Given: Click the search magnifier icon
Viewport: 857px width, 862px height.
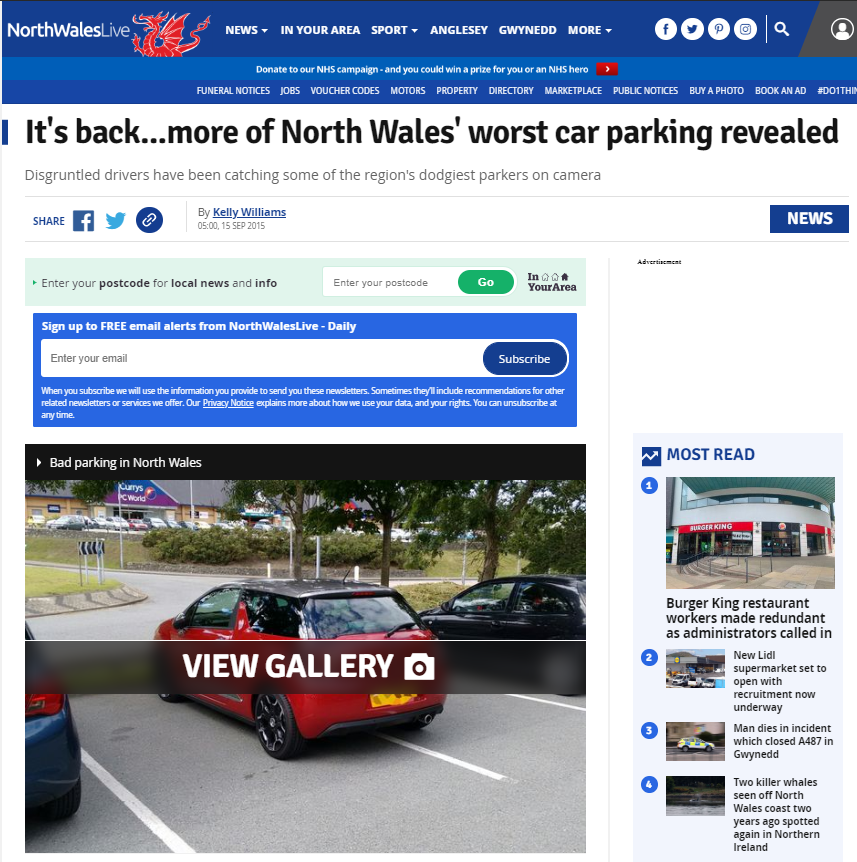Looking at the screenshot, I should [781, 29].
